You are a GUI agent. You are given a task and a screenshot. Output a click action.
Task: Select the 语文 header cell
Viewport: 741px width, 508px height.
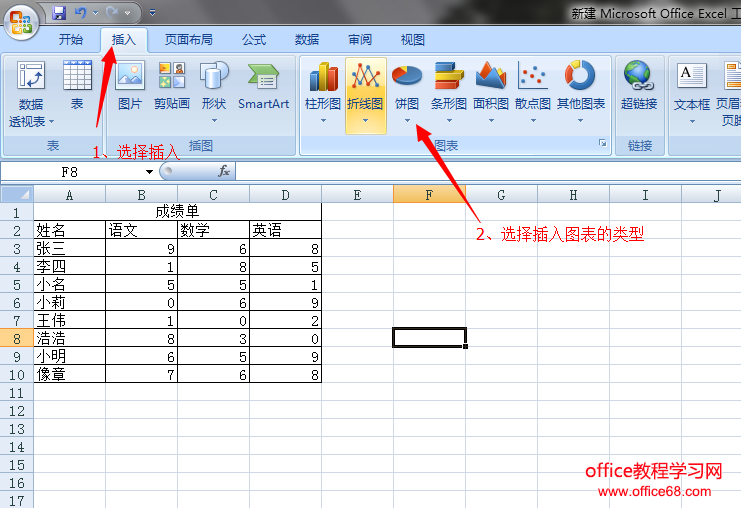[141, 230]
